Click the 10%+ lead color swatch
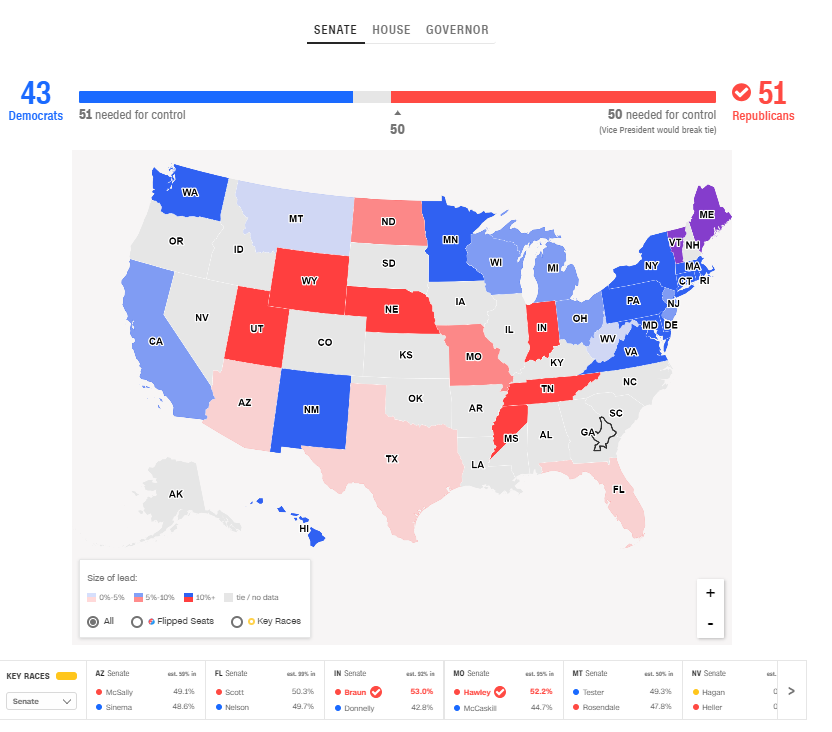The image size is (832, 732). (188, 597)
